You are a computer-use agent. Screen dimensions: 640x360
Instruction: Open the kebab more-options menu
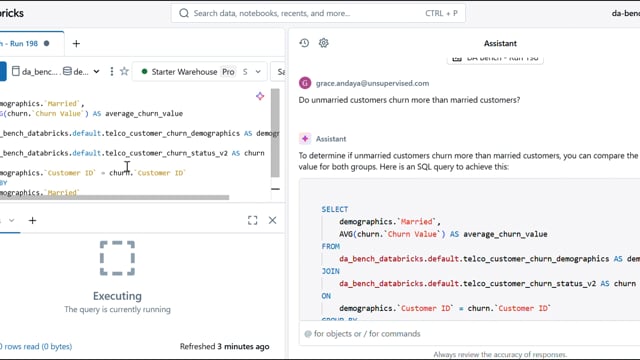[x=111, y=71]
